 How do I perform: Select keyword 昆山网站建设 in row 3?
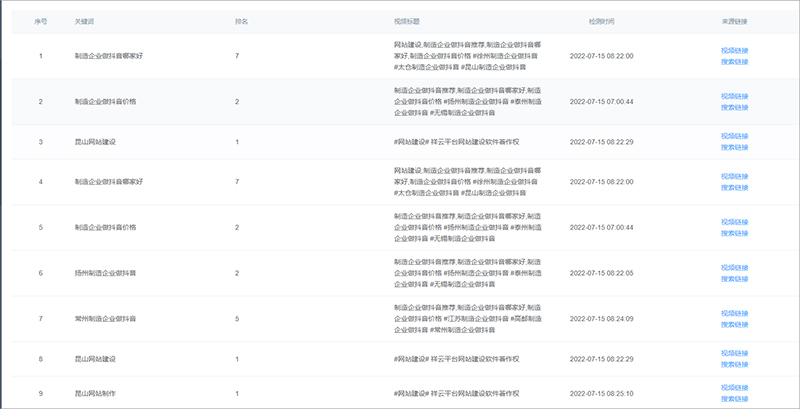pyautogui.click(x=95, y=142)
